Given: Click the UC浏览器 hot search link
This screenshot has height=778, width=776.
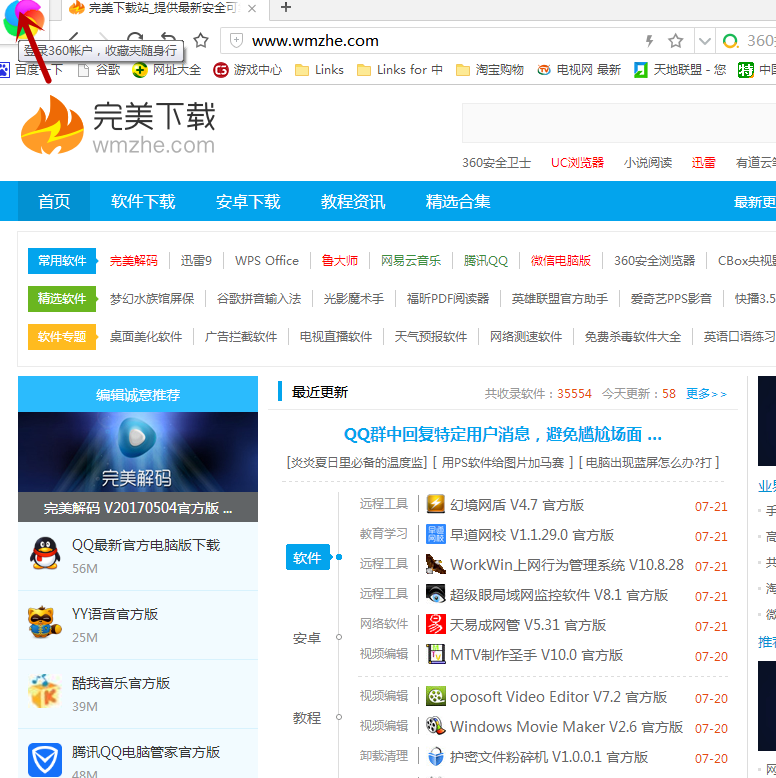Looking at the screenshot, I should point(578,163).
